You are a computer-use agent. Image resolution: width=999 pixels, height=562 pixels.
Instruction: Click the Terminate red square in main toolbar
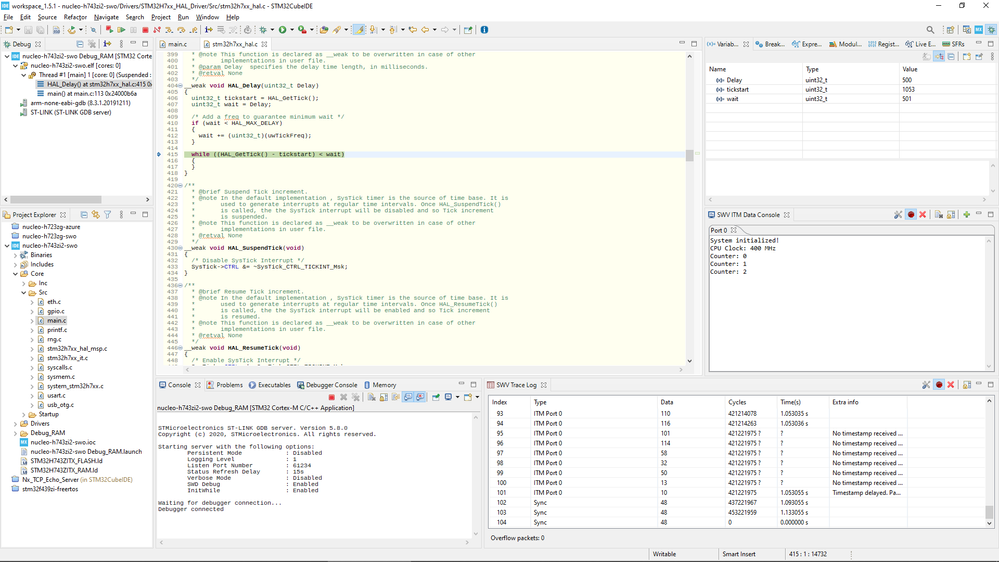pos(146,30)
